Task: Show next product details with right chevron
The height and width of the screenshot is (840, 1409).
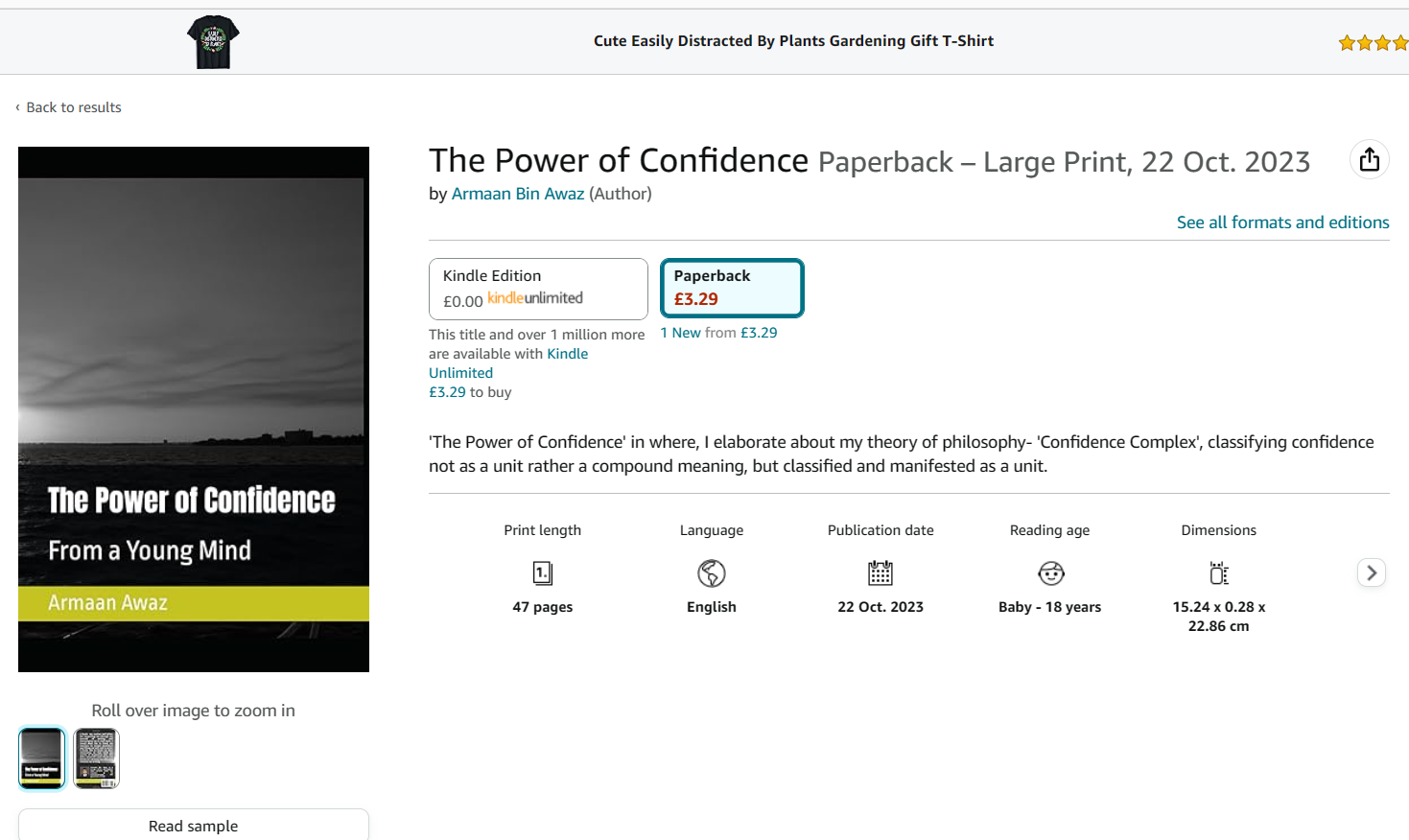Action: [x=1372, y=572]
